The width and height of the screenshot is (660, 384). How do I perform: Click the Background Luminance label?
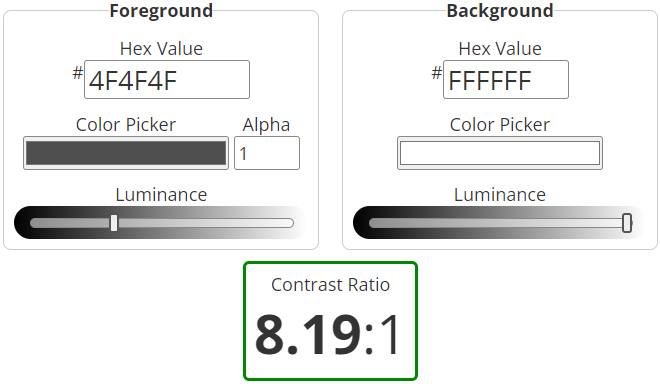click(x=500, y=195)
